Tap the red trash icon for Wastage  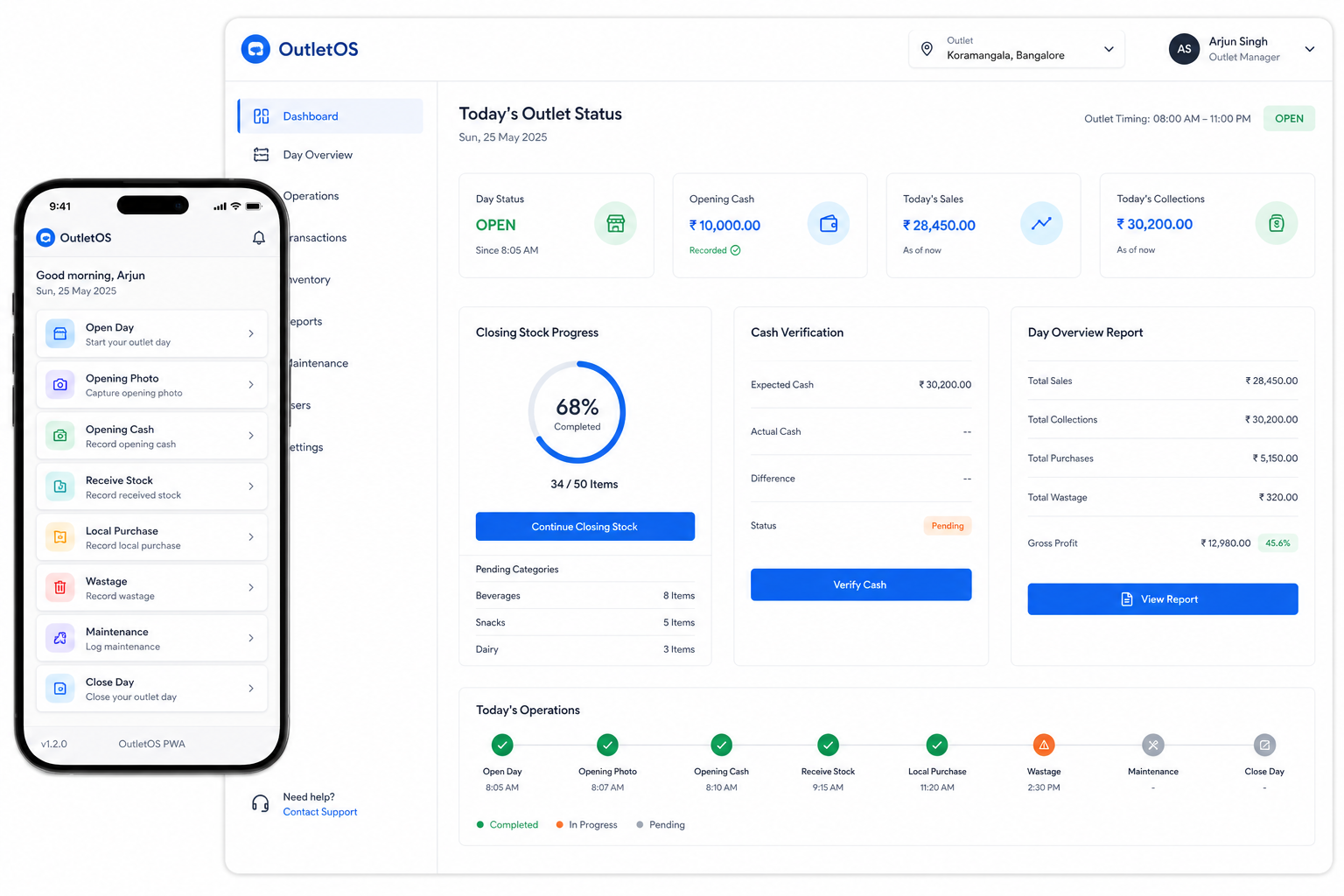pyautogui.click(x=60, y=588)
